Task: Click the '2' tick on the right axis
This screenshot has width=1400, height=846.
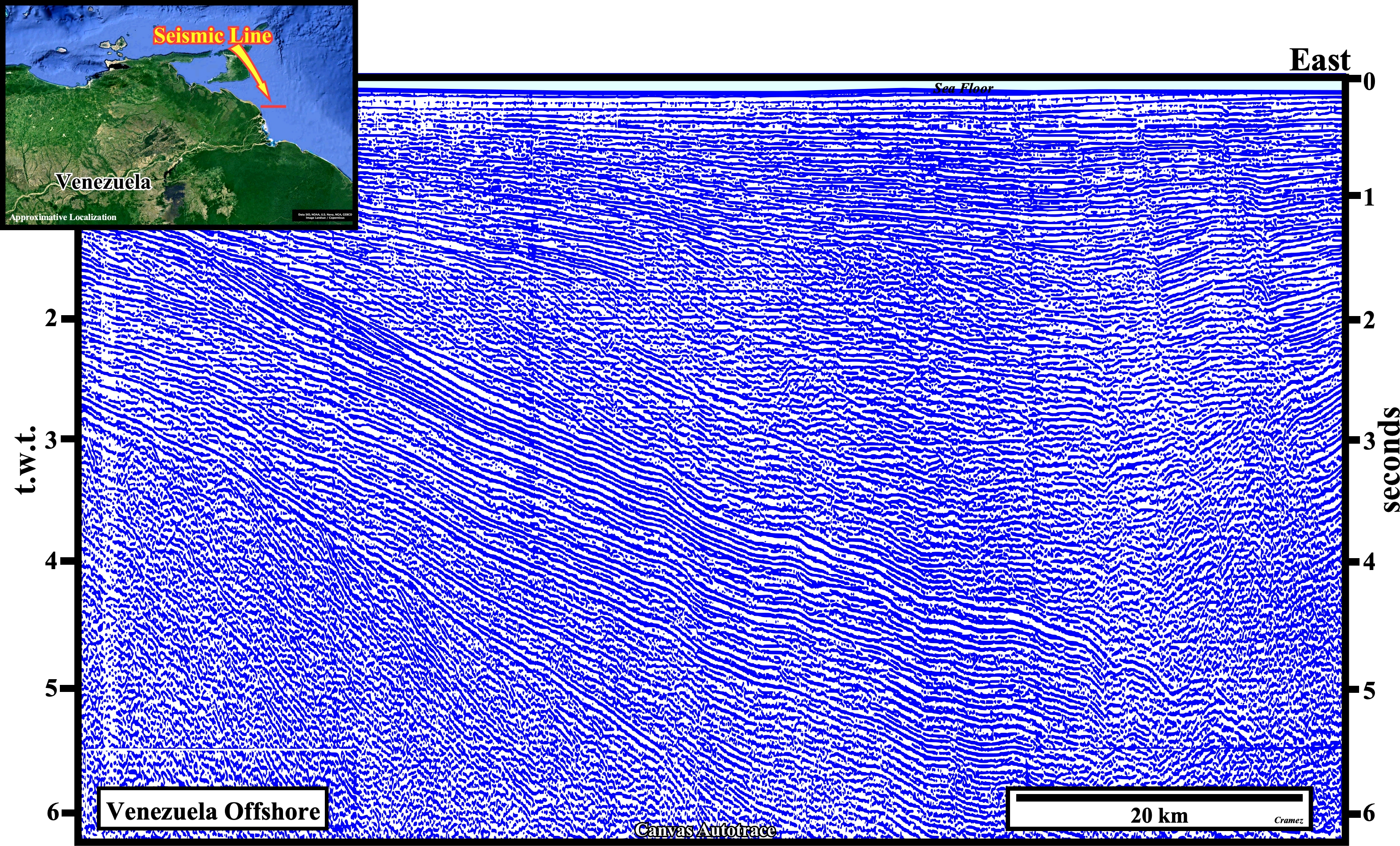Action: click(1369, 320)
